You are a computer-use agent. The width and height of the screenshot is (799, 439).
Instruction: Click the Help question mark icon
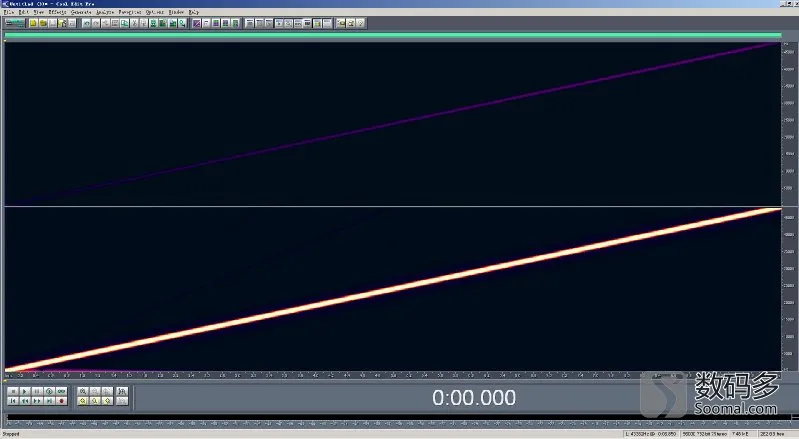(360, 23)
